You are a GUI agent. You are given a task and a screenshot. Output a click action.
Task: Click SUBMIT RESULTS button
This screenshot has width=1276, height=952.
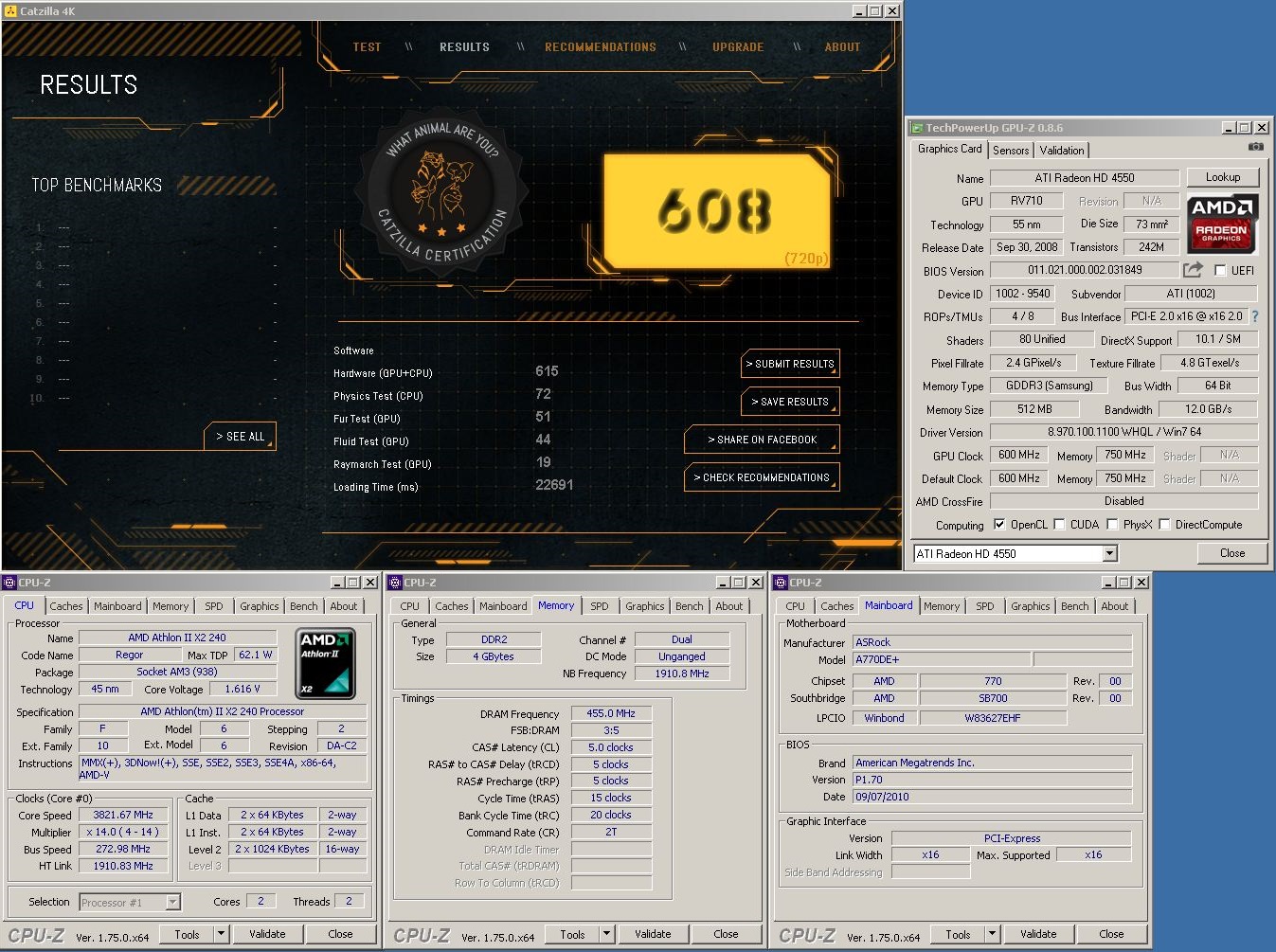pyautogui.click(x=790, y=364)
